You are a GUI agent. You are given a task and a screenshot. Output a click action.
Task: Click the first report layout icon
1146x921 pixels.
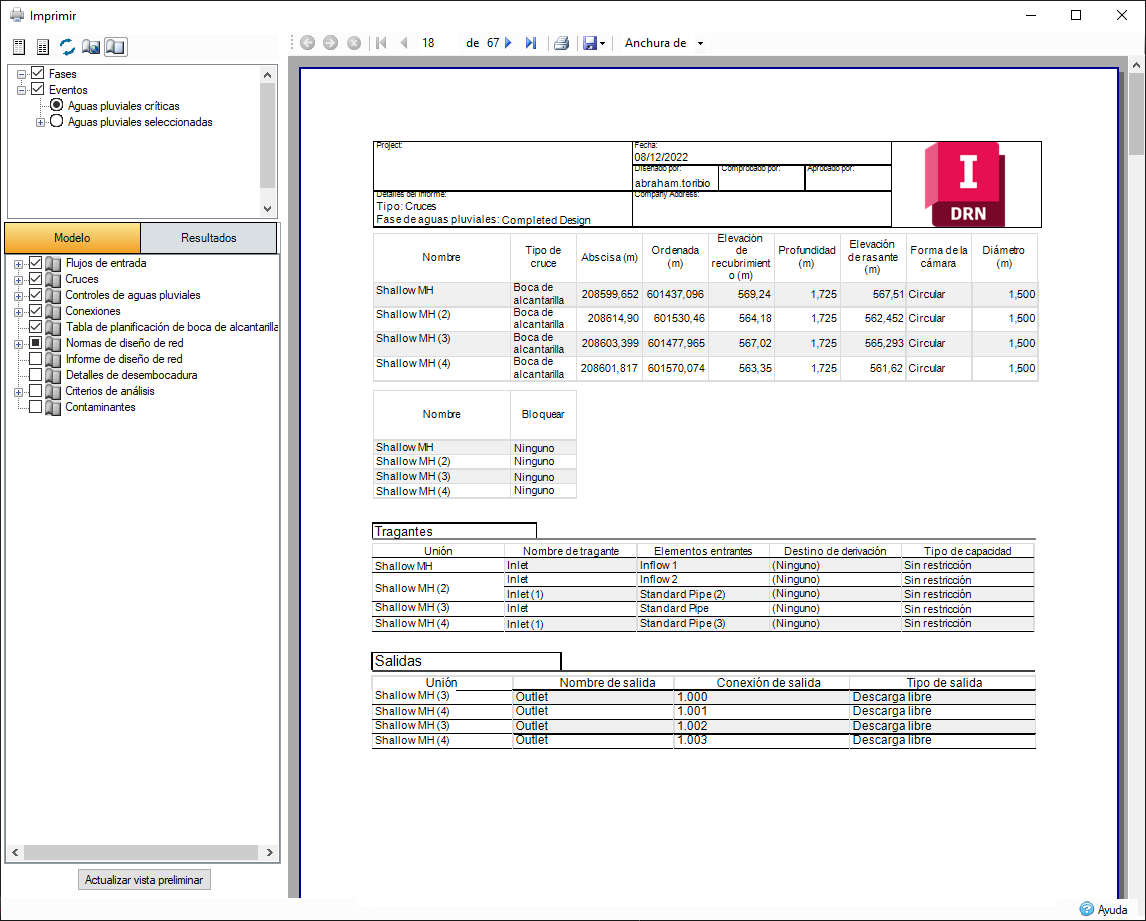coord(19,47)
